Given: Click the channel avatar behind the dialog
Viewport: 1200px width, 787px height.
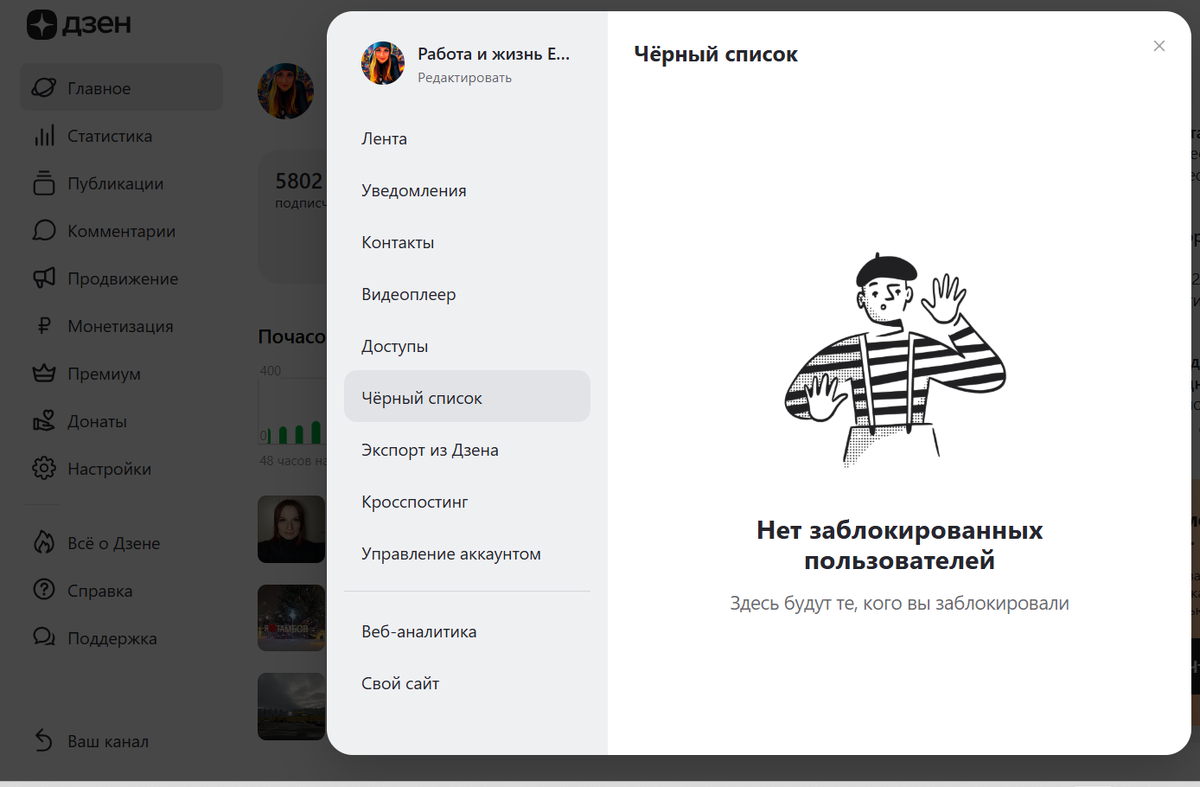Looking at the screenshot, I should [x=286, y=91].
